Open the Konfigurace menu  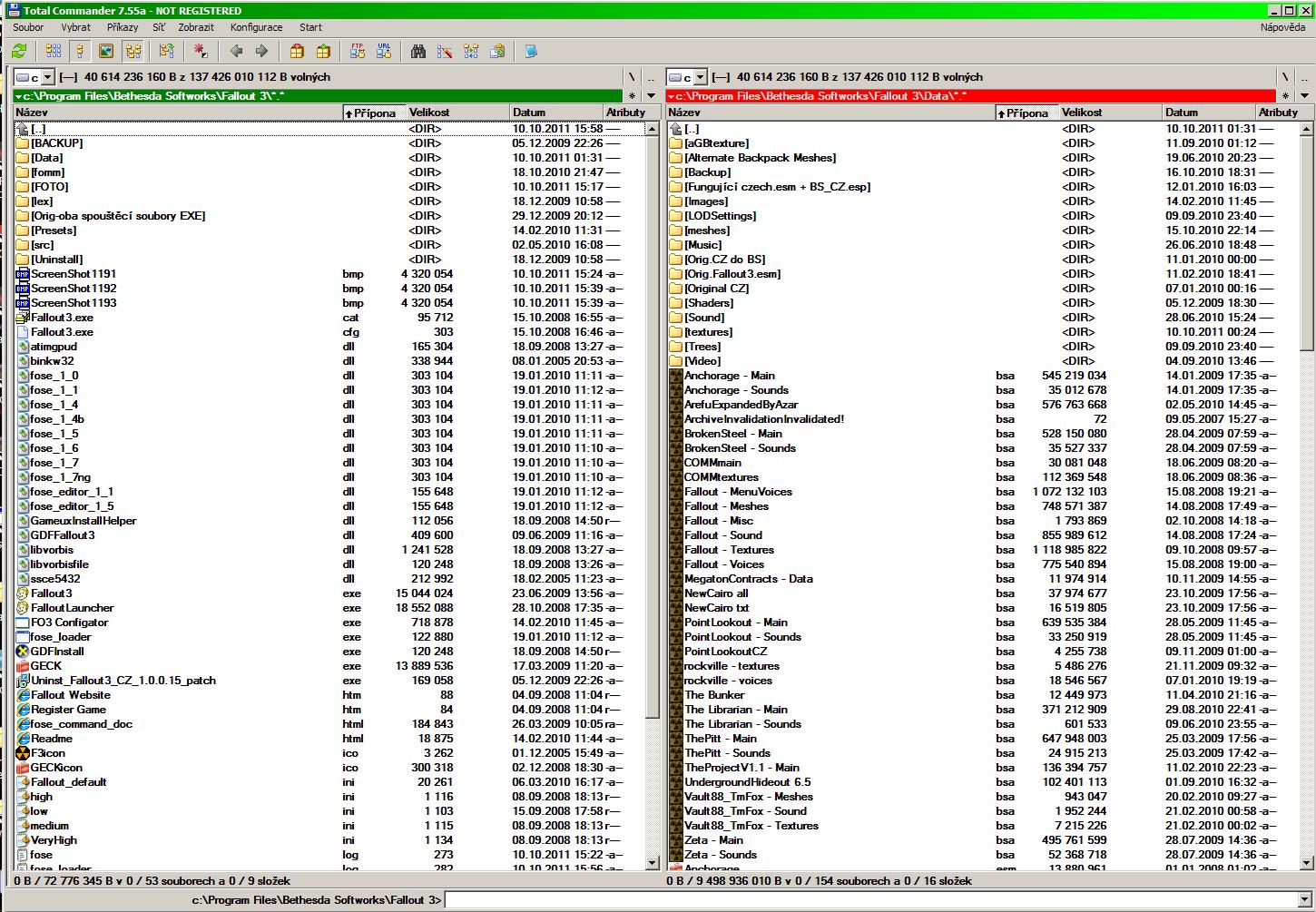(x=256, y=27)
